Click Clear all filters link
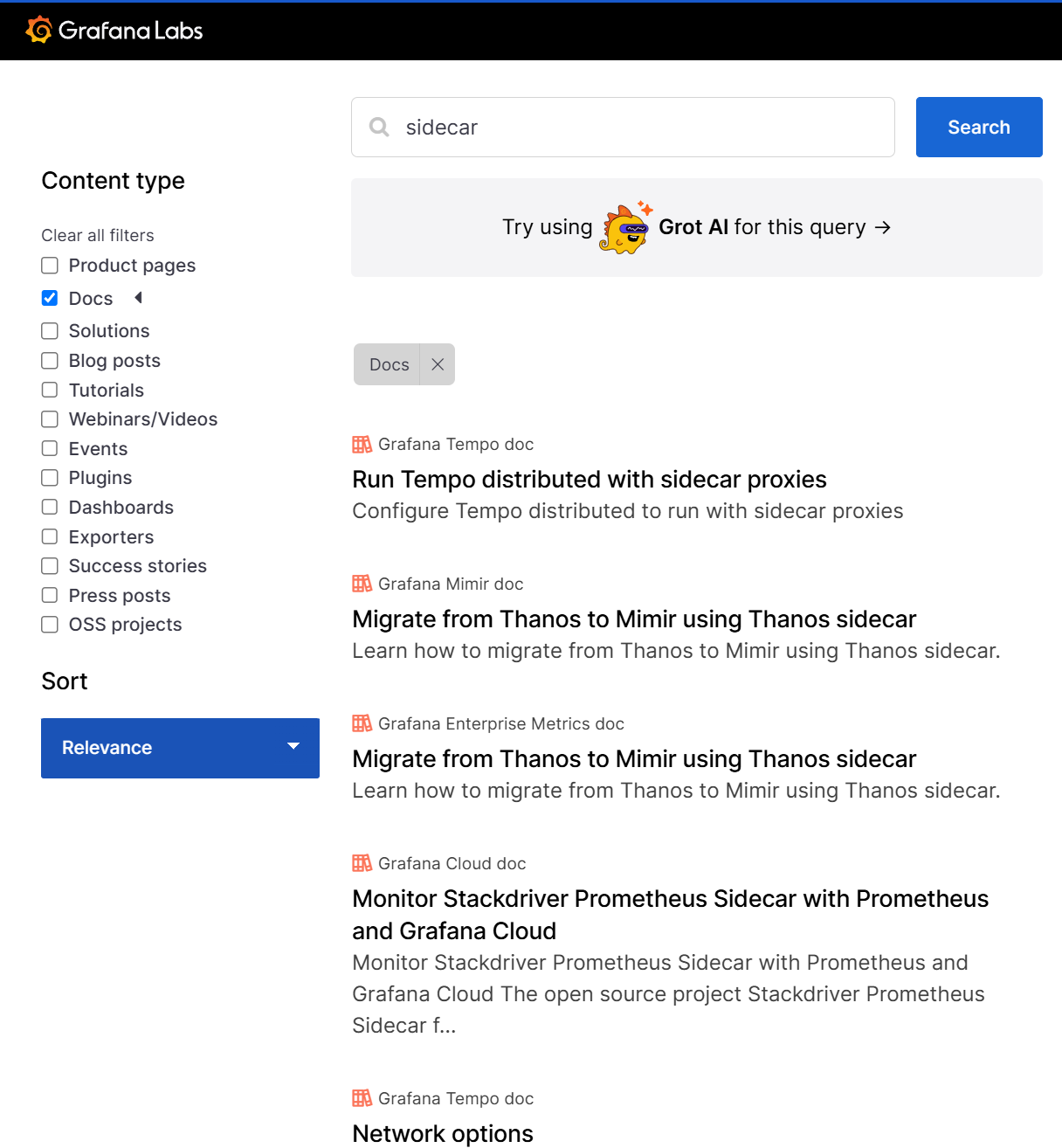The width and height of the screenshot is (1062, 1148). click(x=98, y=235)
